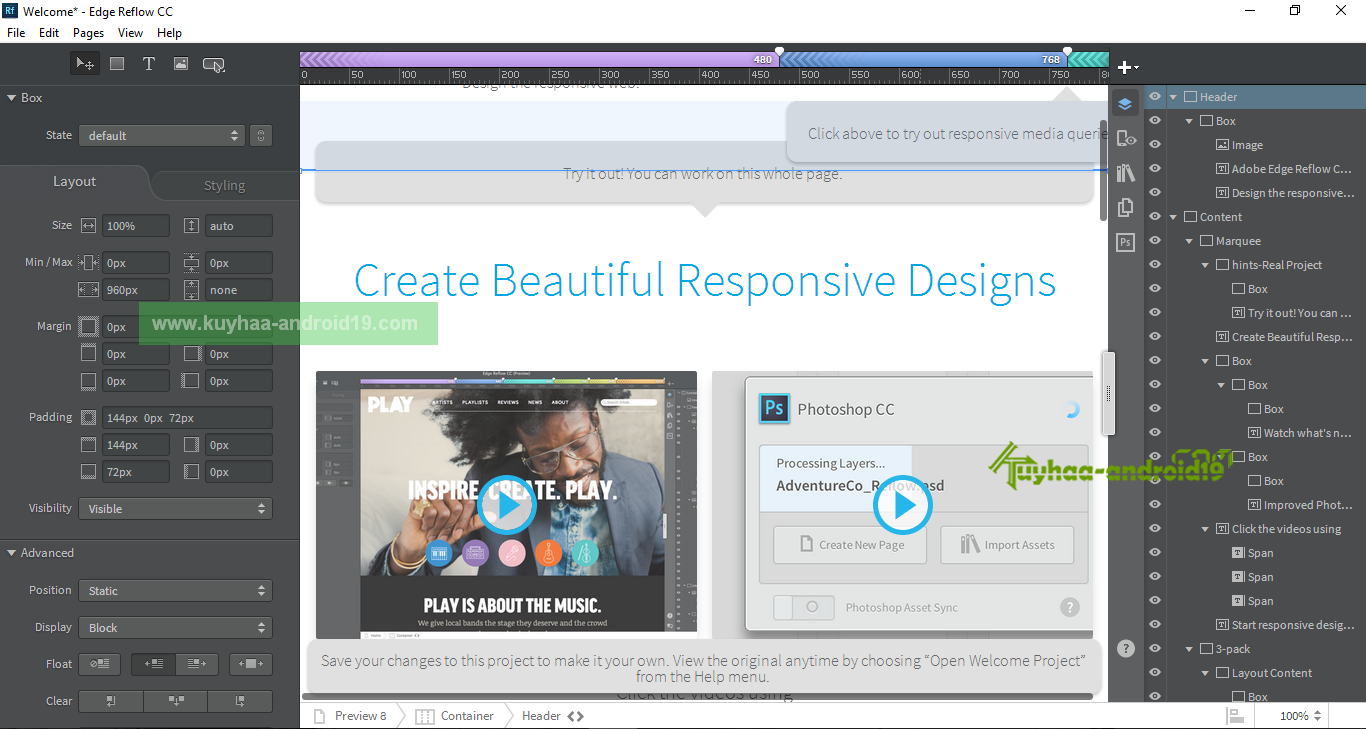Select Preview 8 in the breadcrumb bar
The width and height of the screenshot is (1366, 729).
point(351,716)
